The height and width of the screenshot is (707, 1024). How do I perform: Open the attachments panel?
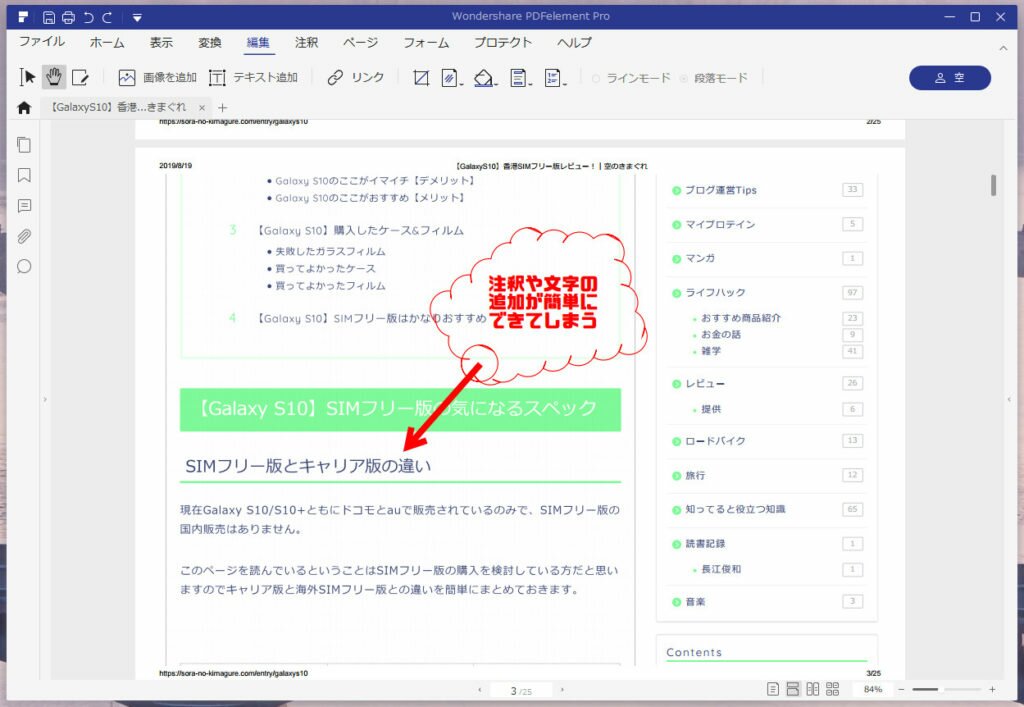coord(24,236)
